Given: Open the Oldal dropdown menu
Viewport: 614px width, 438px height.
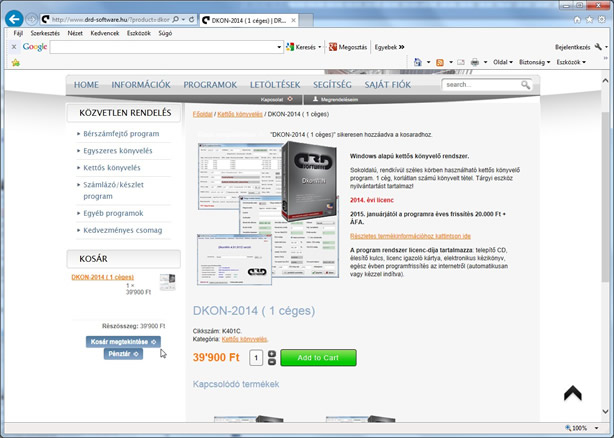Looking at the screenshot, I should tap(503, 62).
